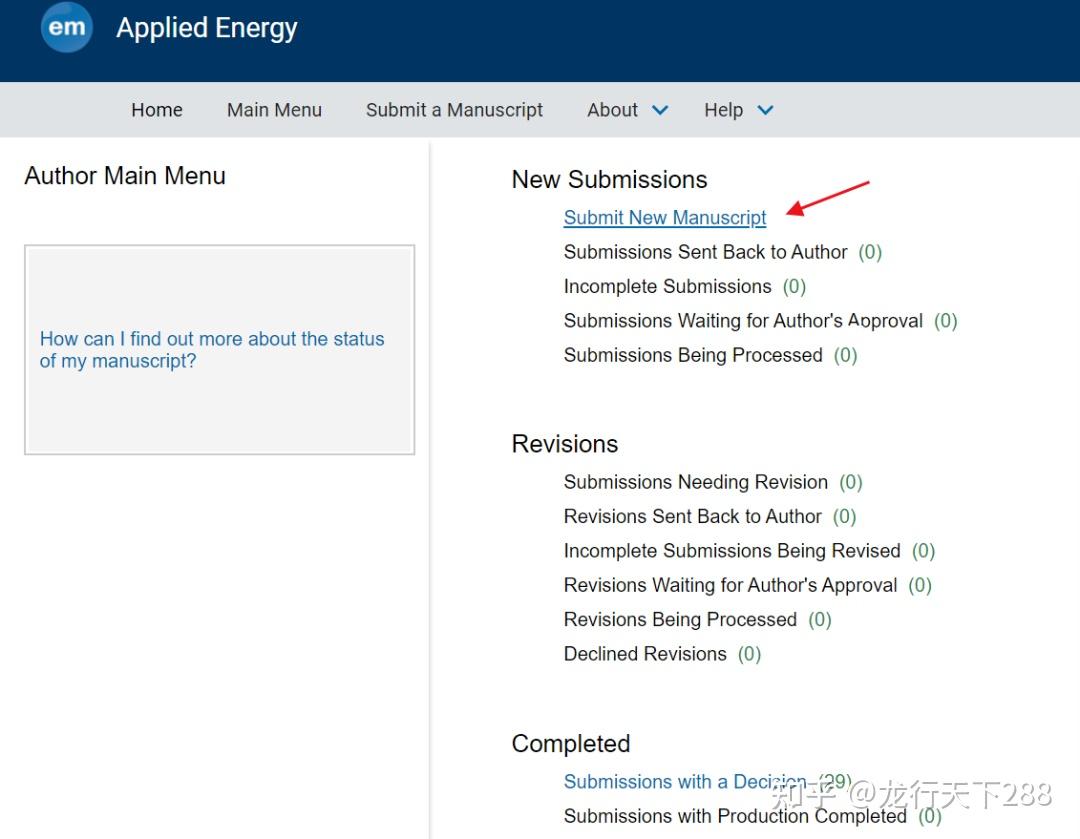Click the Submit New Manuscript link
The width and height of the screenshot is (1080, 839).
click(x=665, y=218)
